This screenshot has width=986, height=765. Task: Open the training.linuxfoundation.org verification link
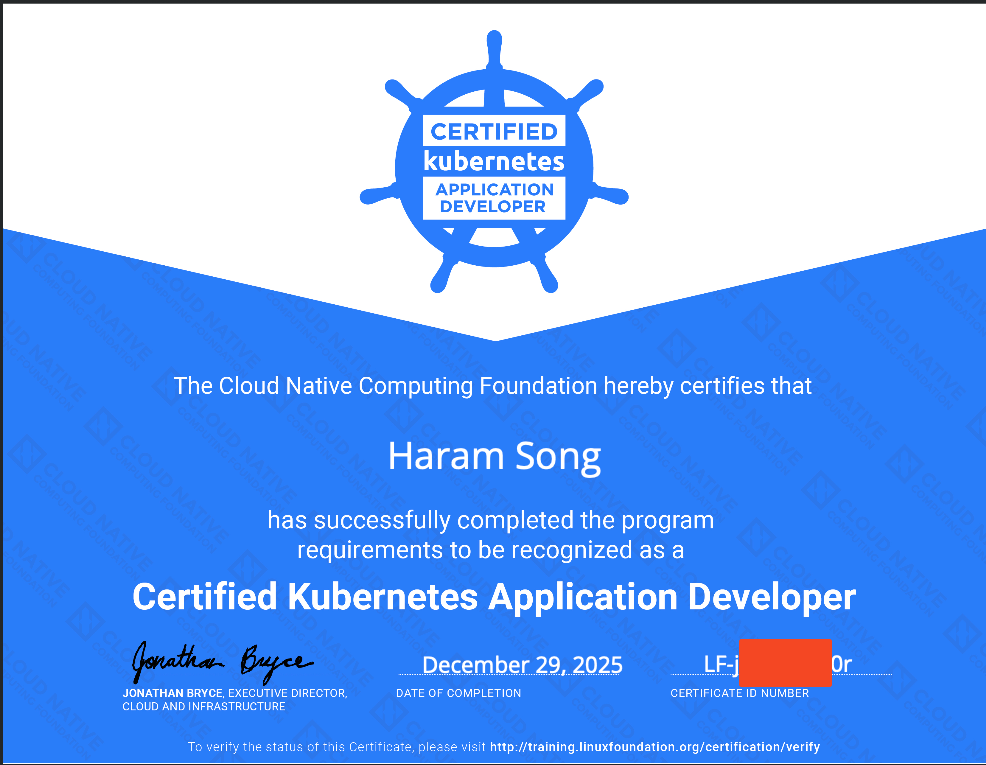pos(655,747)
